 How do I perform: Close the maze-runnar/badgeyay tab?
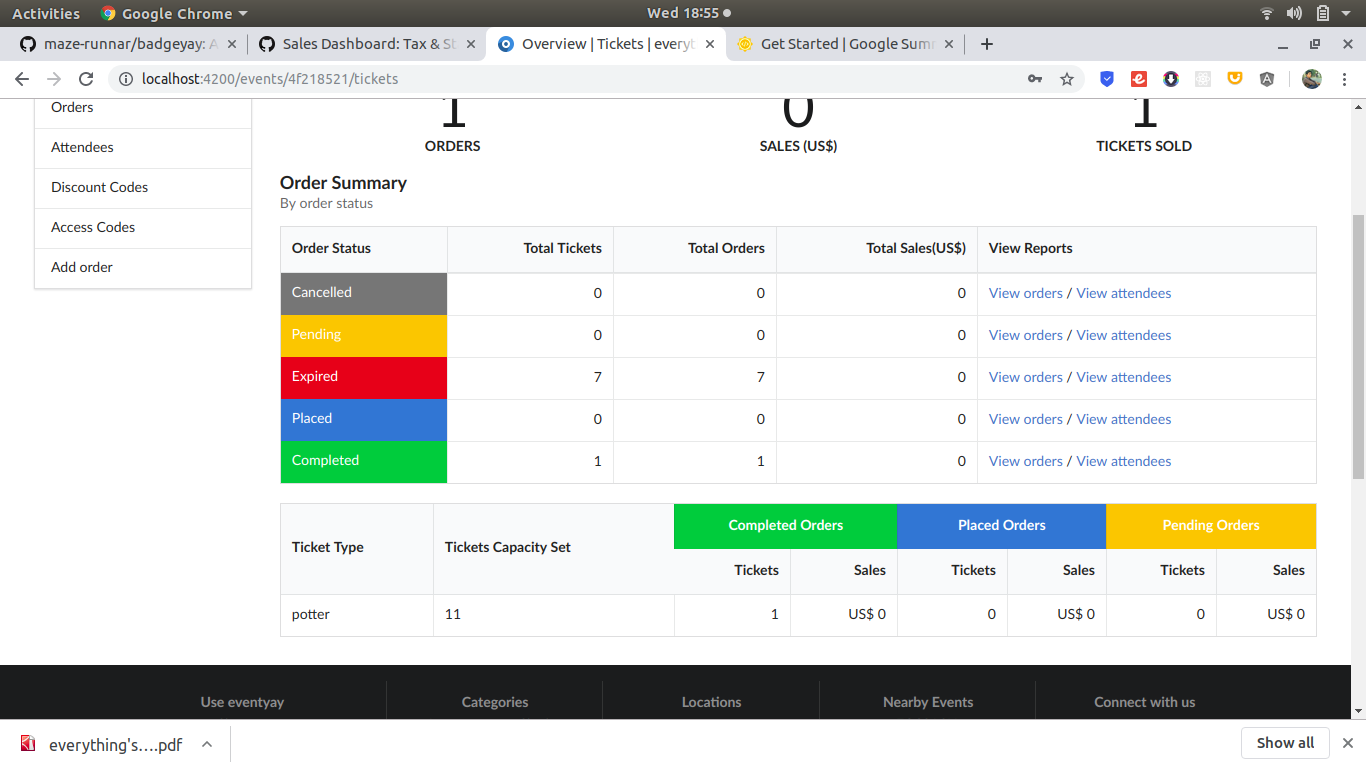232,44
